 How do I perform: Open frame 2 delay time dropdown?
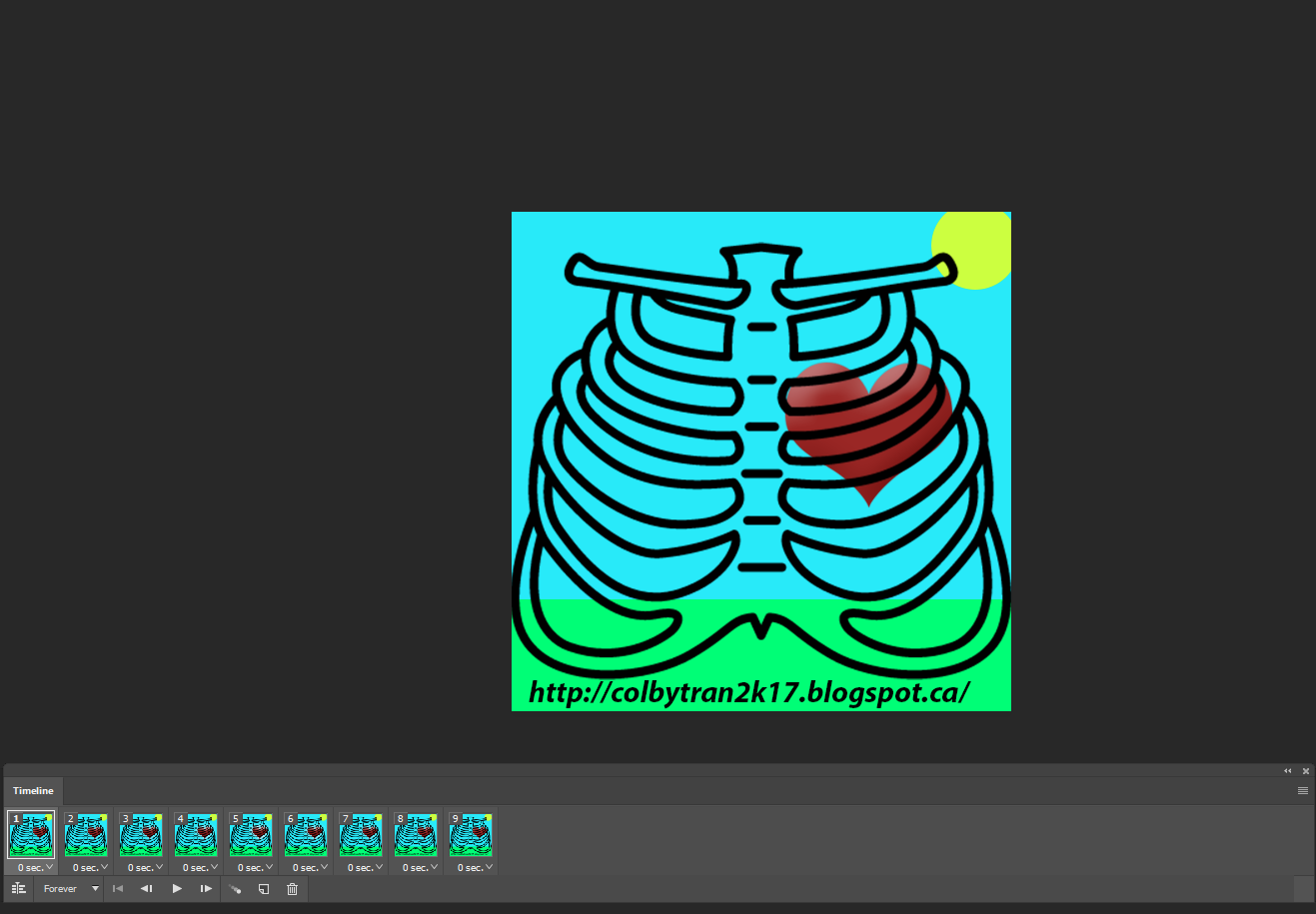point(91,867)
